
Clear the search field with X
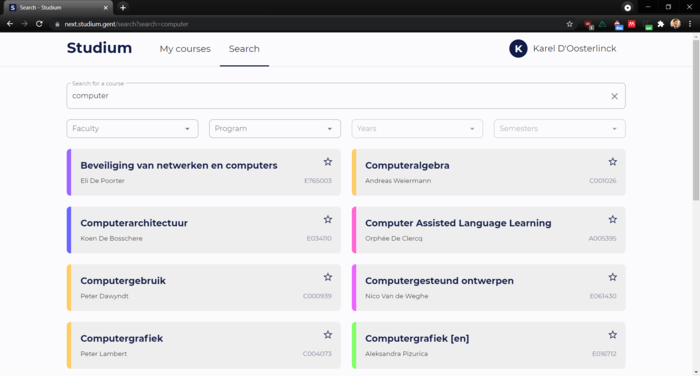(614, 96)
